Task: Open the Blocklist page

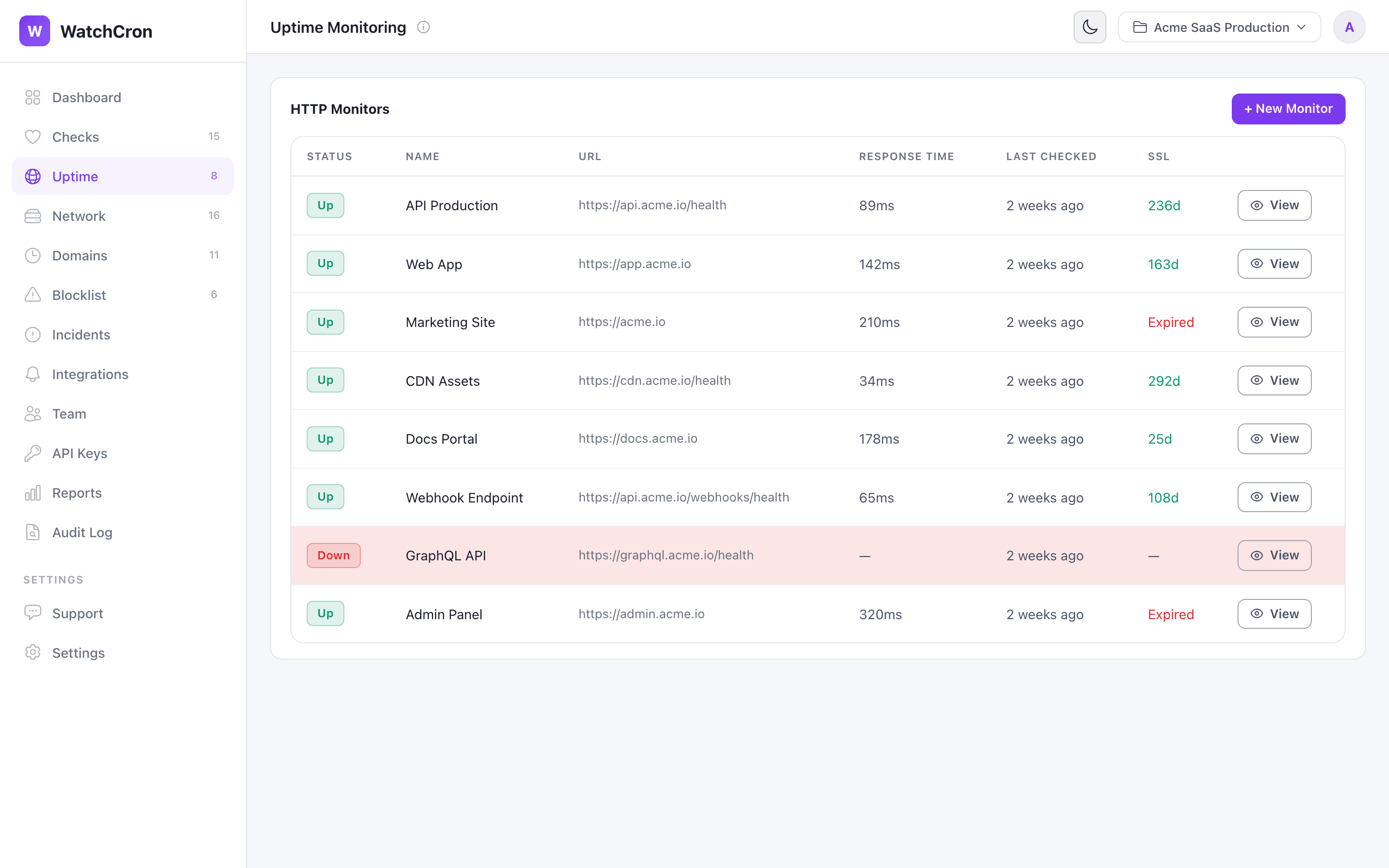Action: pos(123,295)
